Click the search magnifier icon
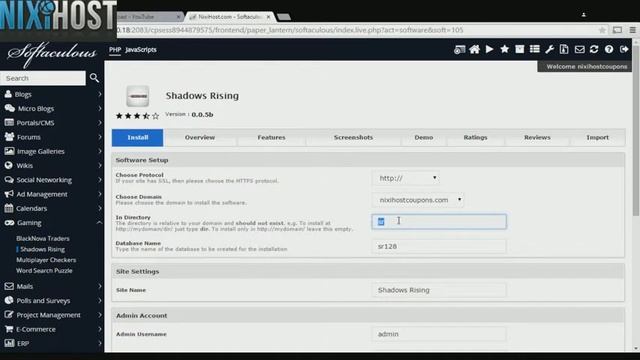 (94, 78)
